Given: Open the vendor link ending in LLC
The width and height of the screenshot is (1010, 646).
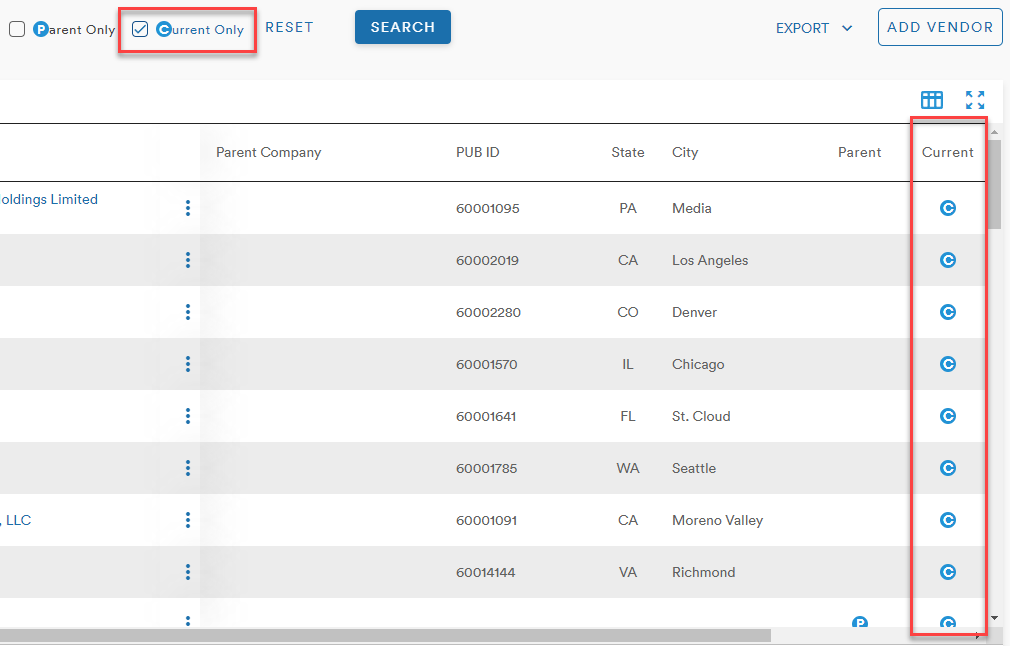Looking at the screenshot, I should tap(16, 520).
